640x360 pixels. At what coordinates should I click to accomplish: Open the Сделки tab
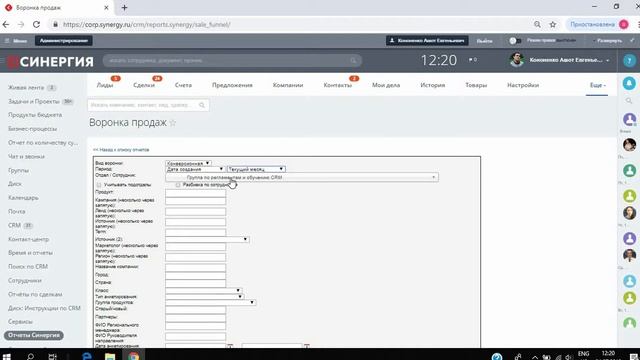pyautogui.click(x=144, y=85)
